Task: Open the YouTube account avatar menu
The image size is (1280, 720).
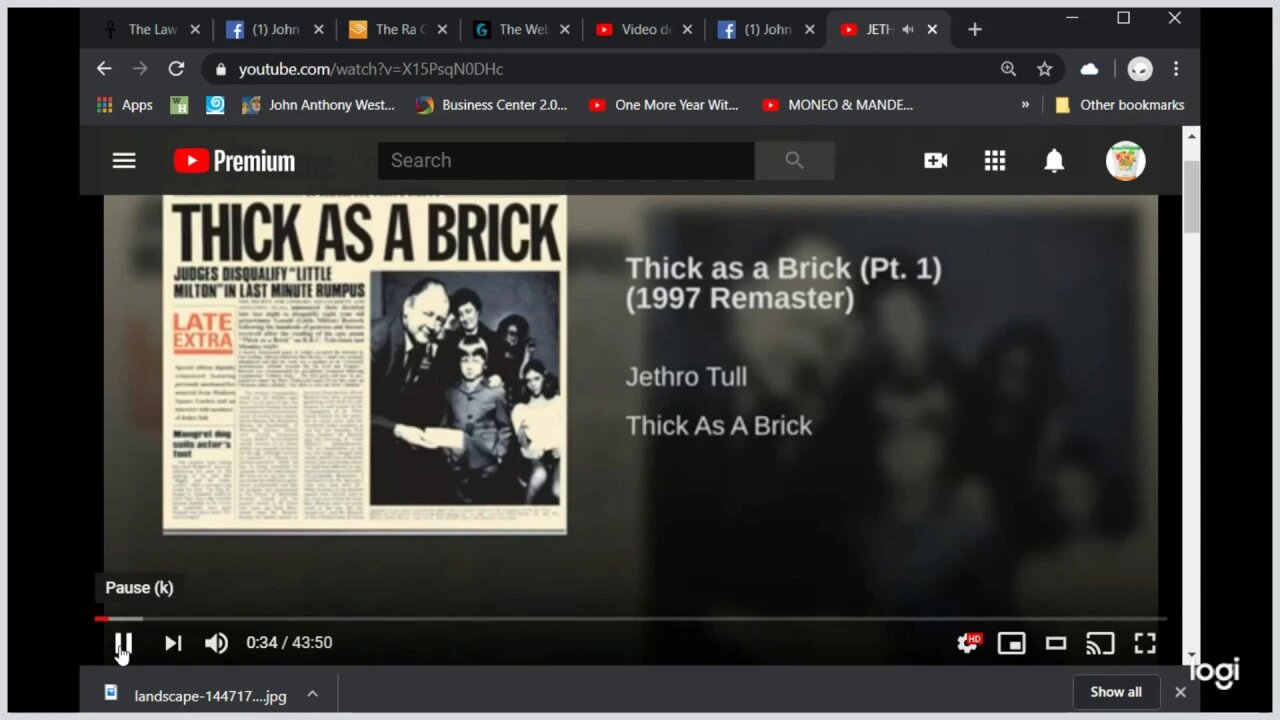Action: tap(1125, 161)
